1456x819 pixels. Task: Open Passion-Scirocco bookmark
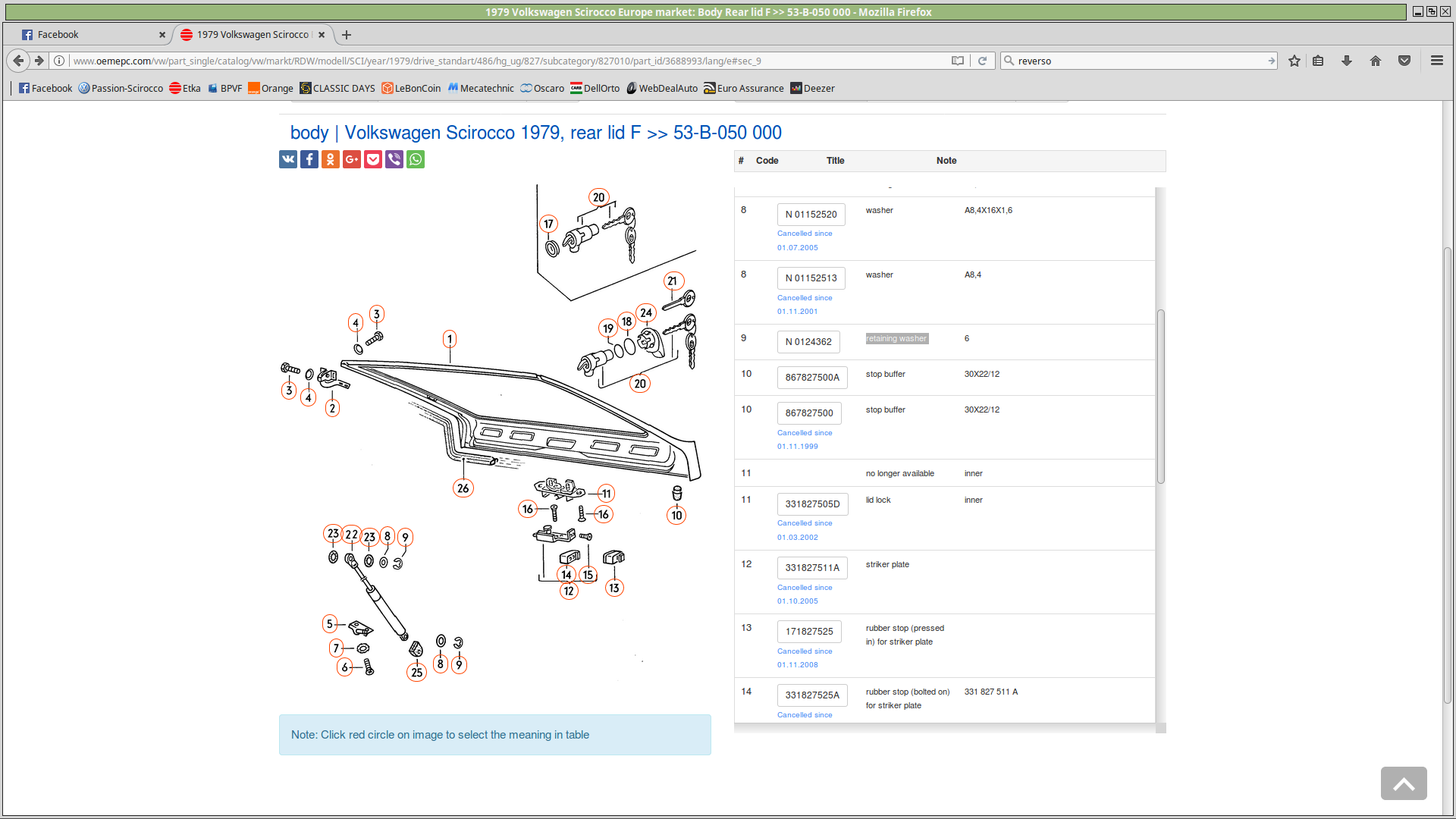[121, 88]
